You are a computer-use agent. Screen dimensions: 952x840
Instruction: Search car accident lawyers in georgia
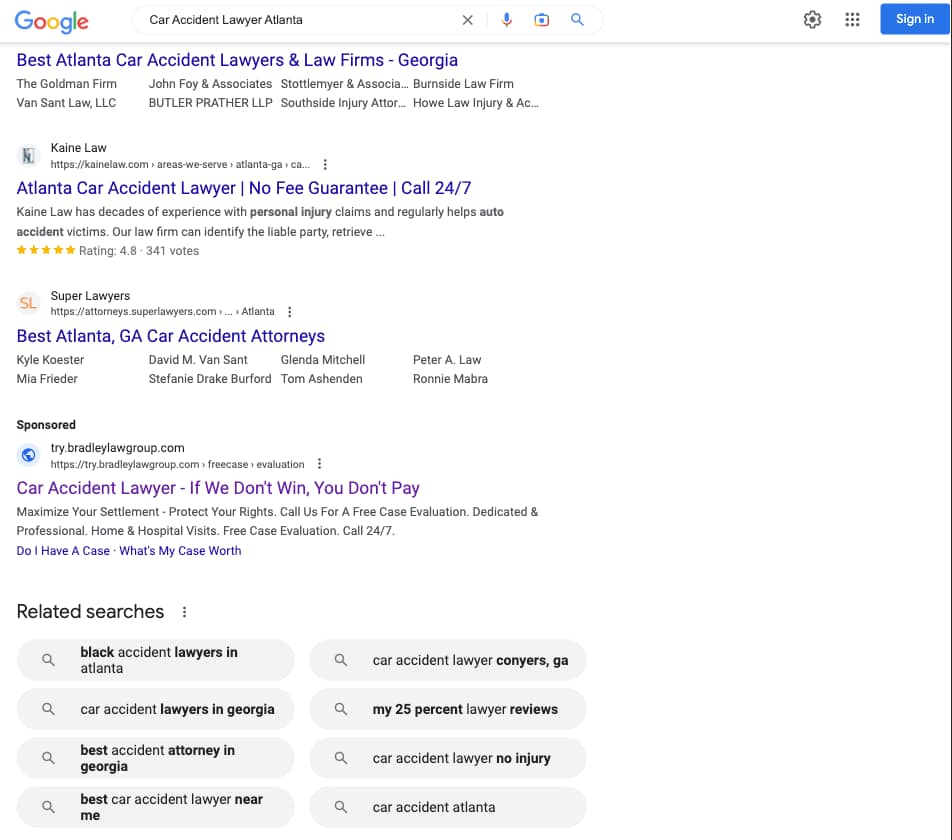(x=155, y=709)
